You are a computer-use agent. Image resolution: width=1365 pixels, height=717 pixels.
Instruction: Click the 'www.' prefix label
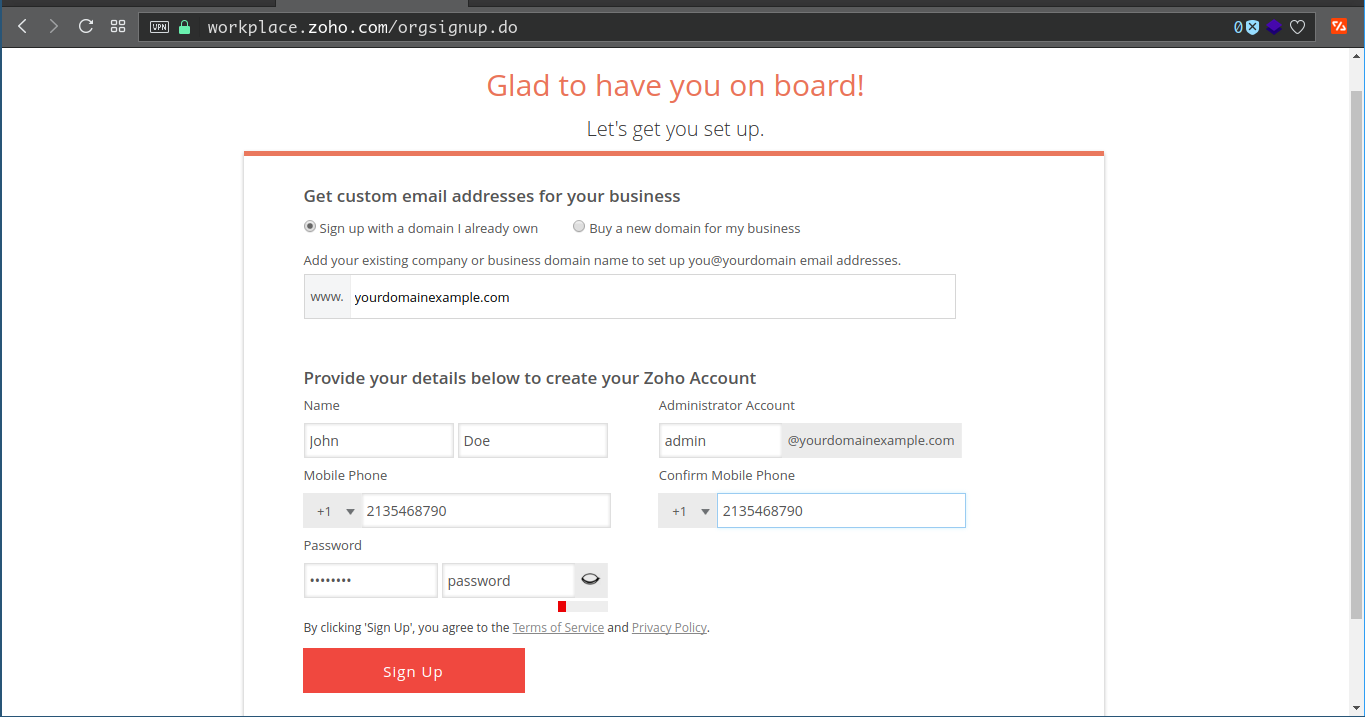point(327,297)
